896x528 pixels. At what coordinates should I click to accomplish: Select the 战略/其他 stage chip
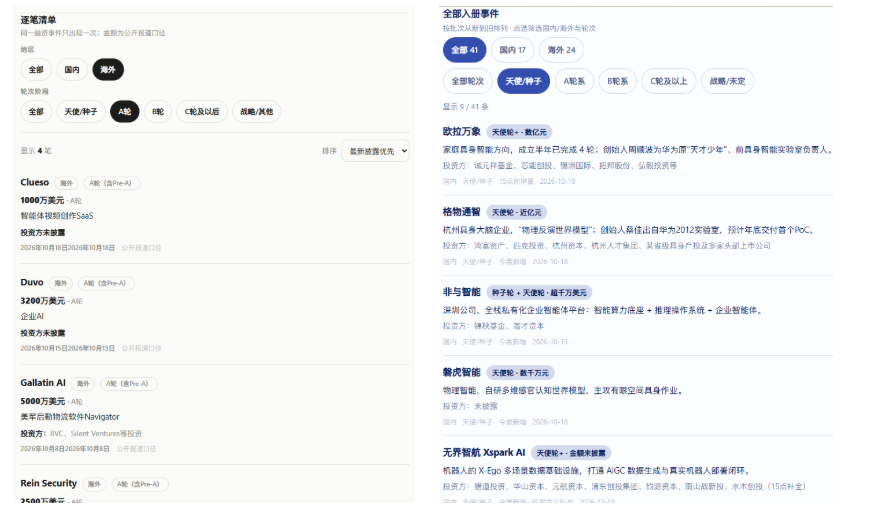[257, 111]
